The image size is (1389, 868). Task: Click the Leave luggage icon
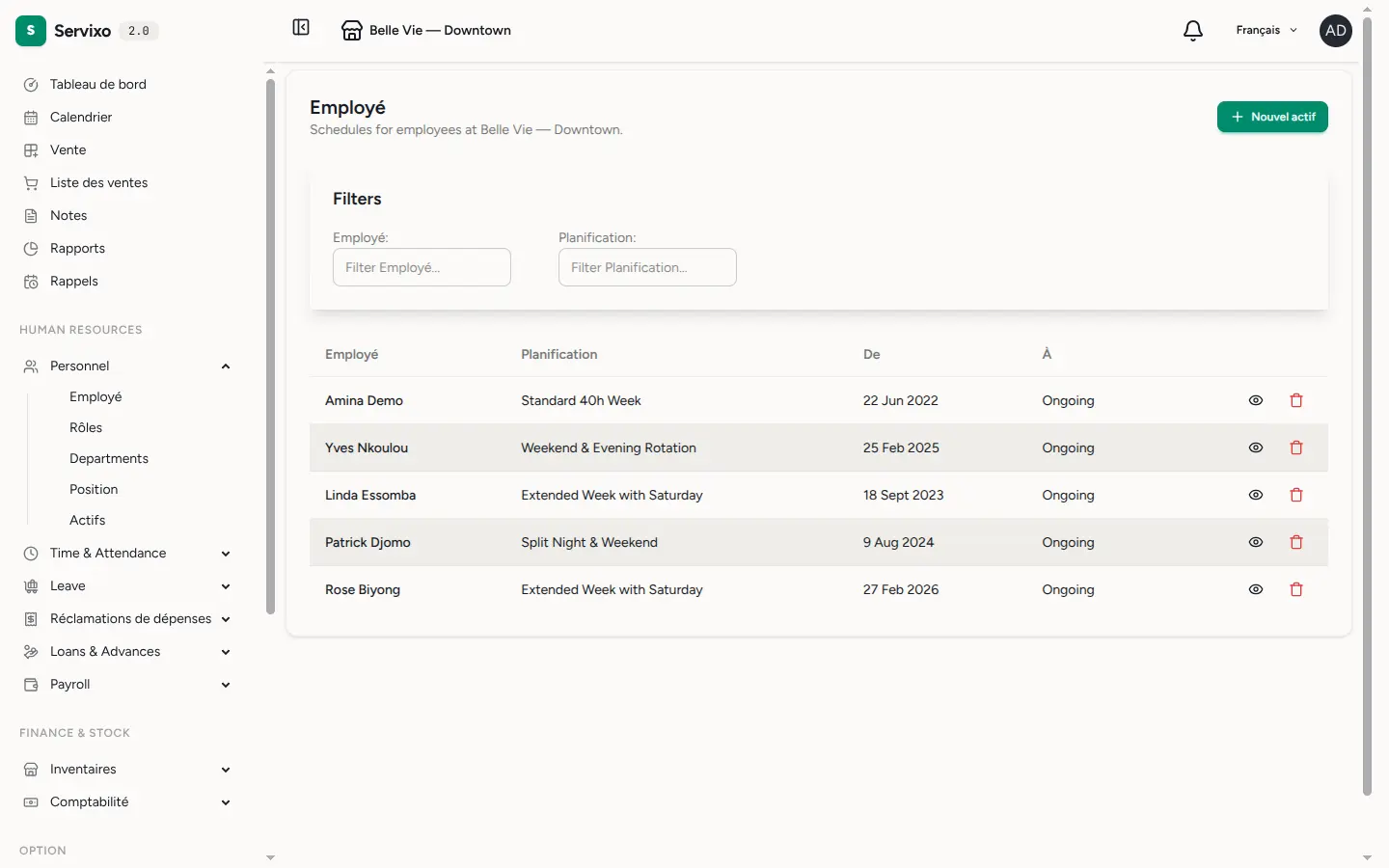[x=31, y=586]
